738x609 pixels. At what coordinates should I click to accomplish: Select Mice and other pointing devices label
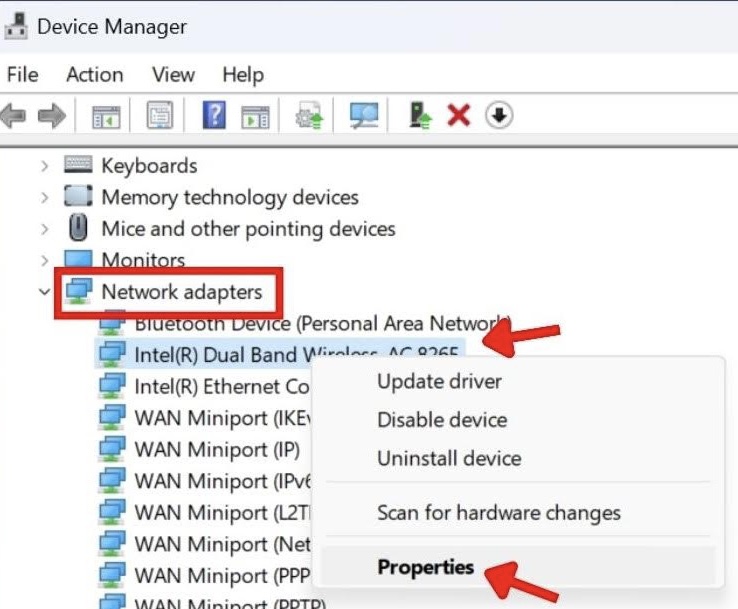tap(248, 229)
